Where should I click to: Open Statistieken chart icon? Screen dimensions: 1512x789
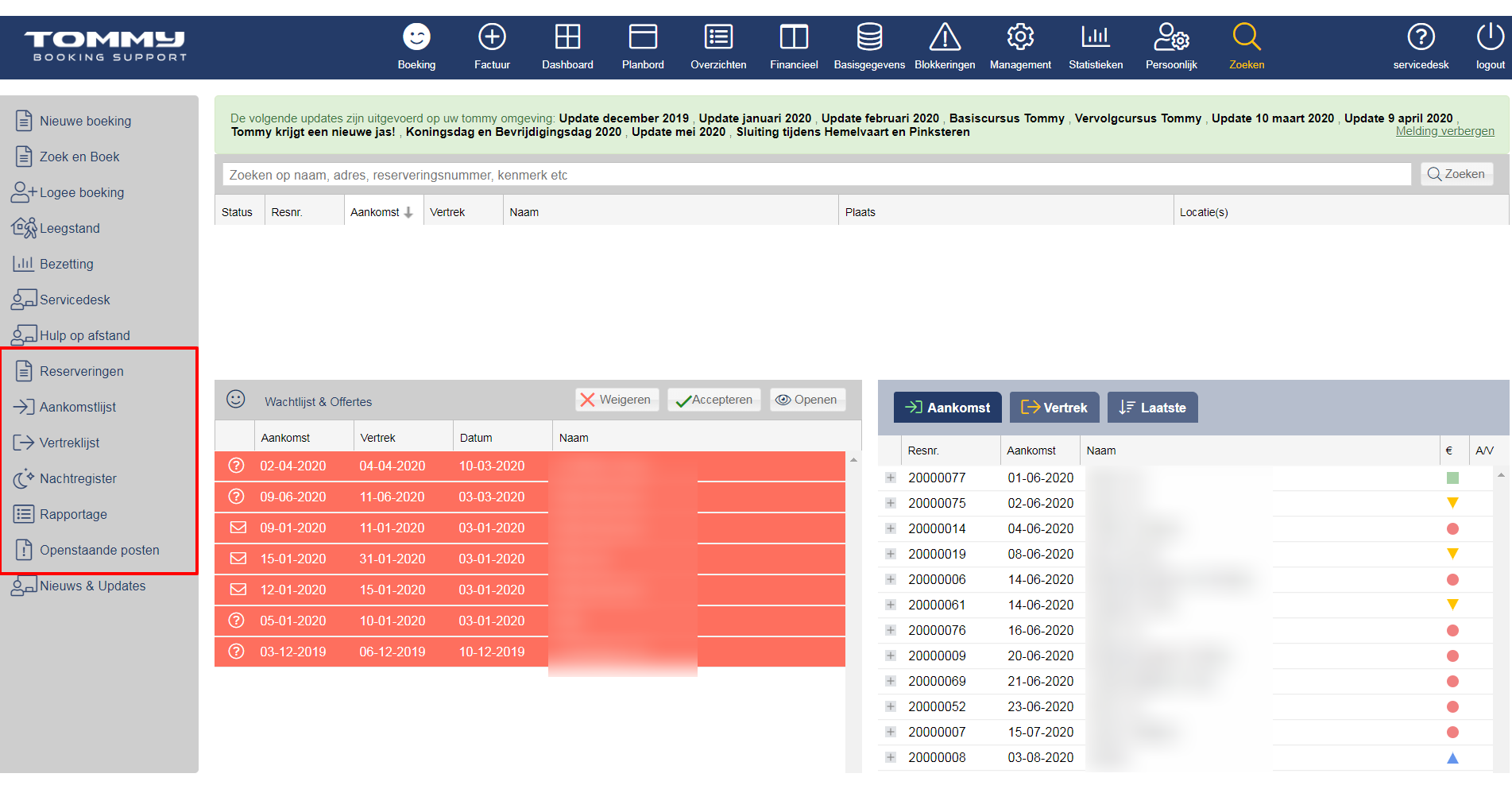tap(1096, 37)
